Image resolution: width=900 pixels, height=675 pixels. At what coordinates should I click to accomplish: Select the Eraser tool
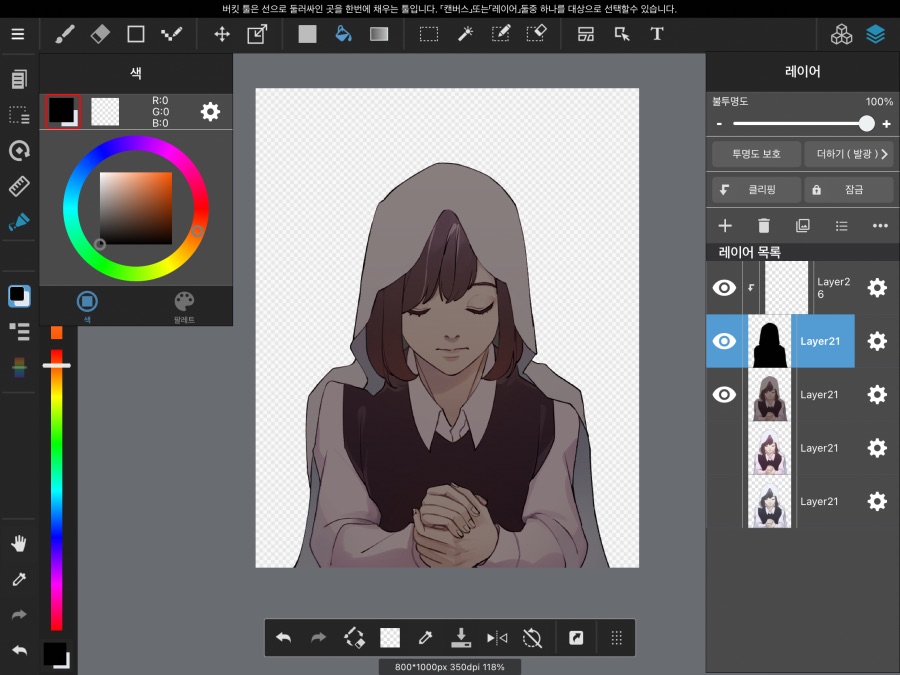pyautogui.click(x=99, y=33)
